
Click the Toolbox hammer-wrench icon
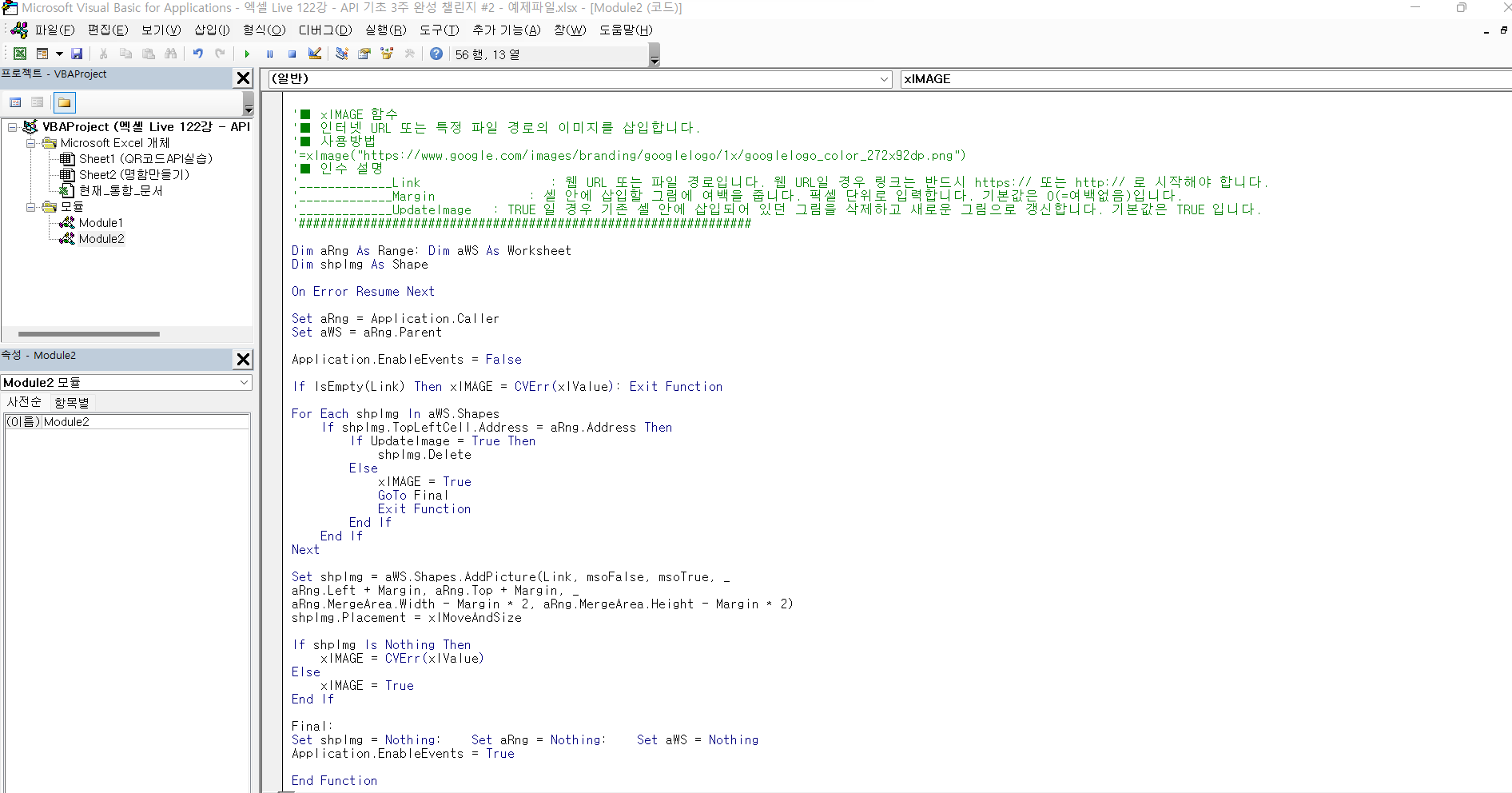pos(409,54)
